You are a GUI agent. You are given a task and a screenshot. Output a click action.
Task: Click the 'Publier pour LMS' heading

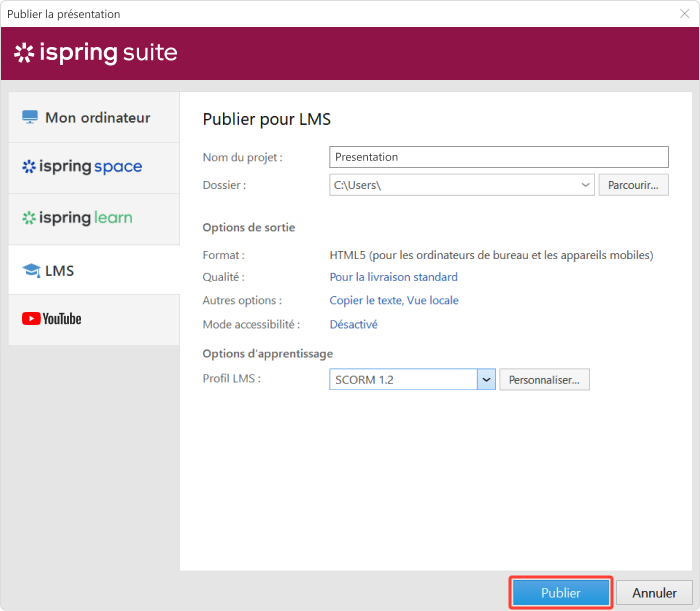tap(267, 119)
